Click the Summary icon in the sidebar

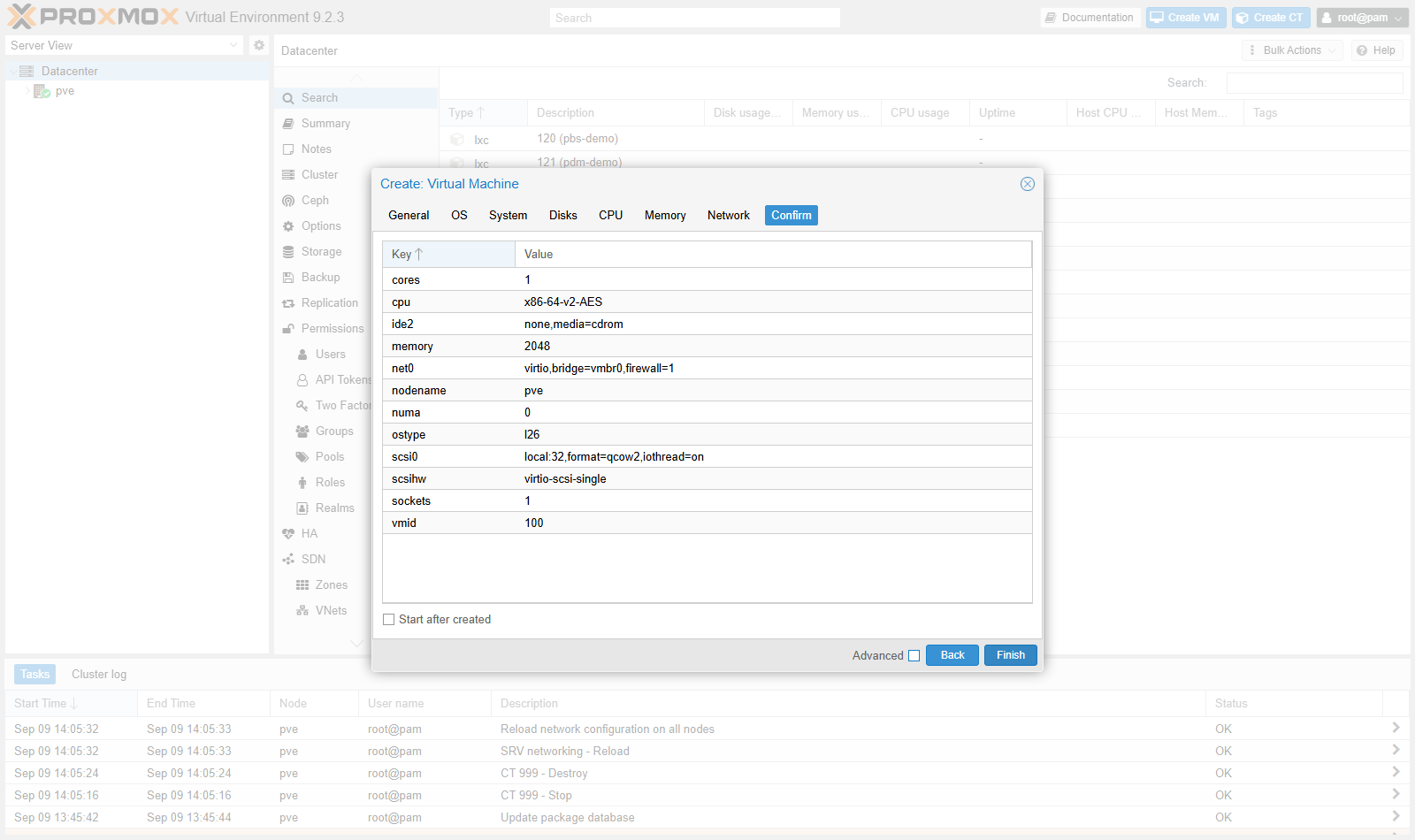click(x=288, y=124)
